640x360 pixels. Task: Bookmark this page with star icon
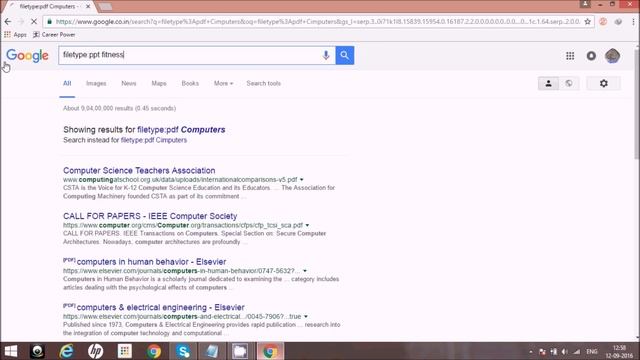pyautogui.click(x=587, y=22)
